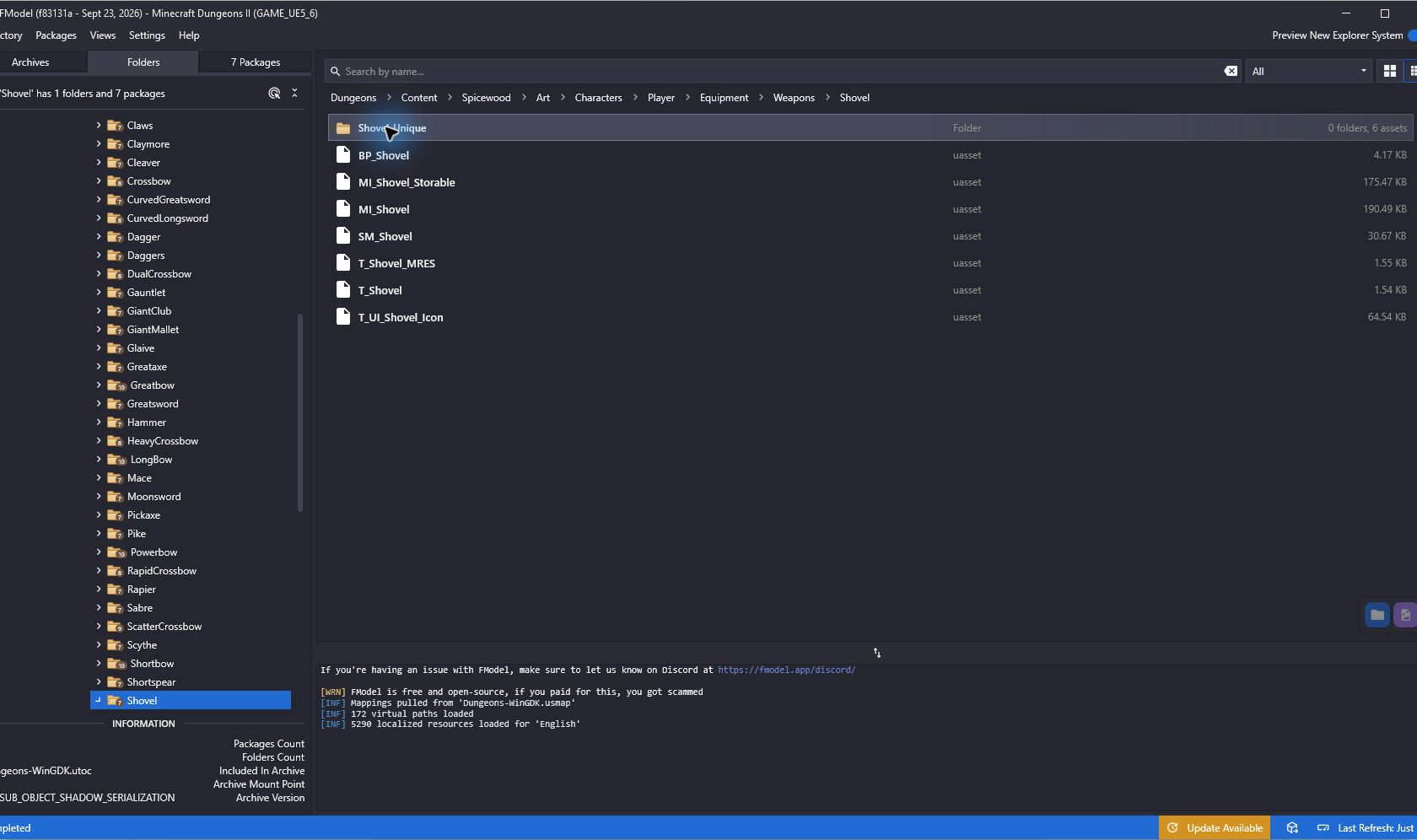Select the MI_Shovel_Storable asset row
Image resolution: width=1417 pixels, height=840 pixels.
pyautogui.click(x=871, y=182)
